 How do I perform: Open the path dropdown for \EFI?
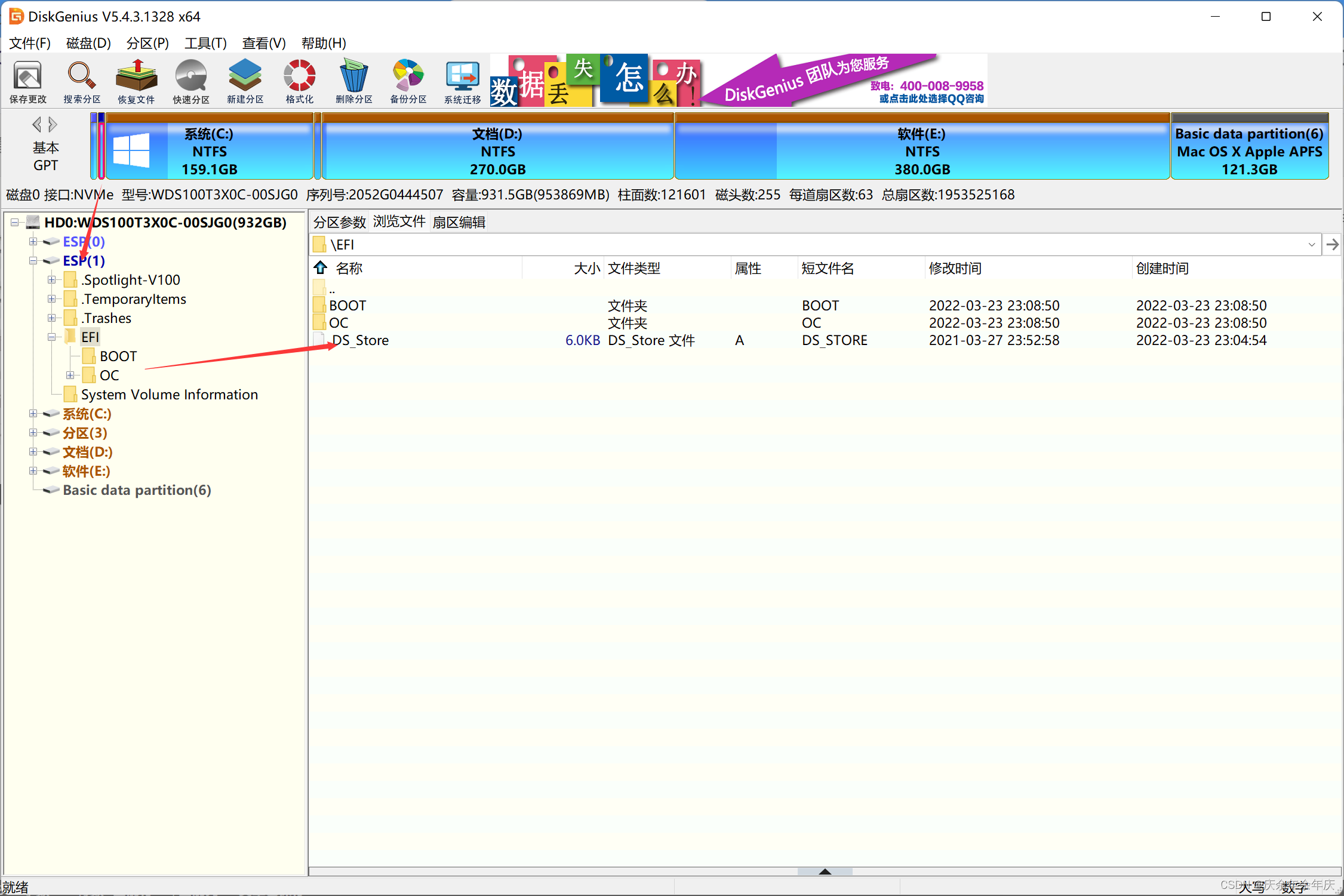[x=1311, y=245]
